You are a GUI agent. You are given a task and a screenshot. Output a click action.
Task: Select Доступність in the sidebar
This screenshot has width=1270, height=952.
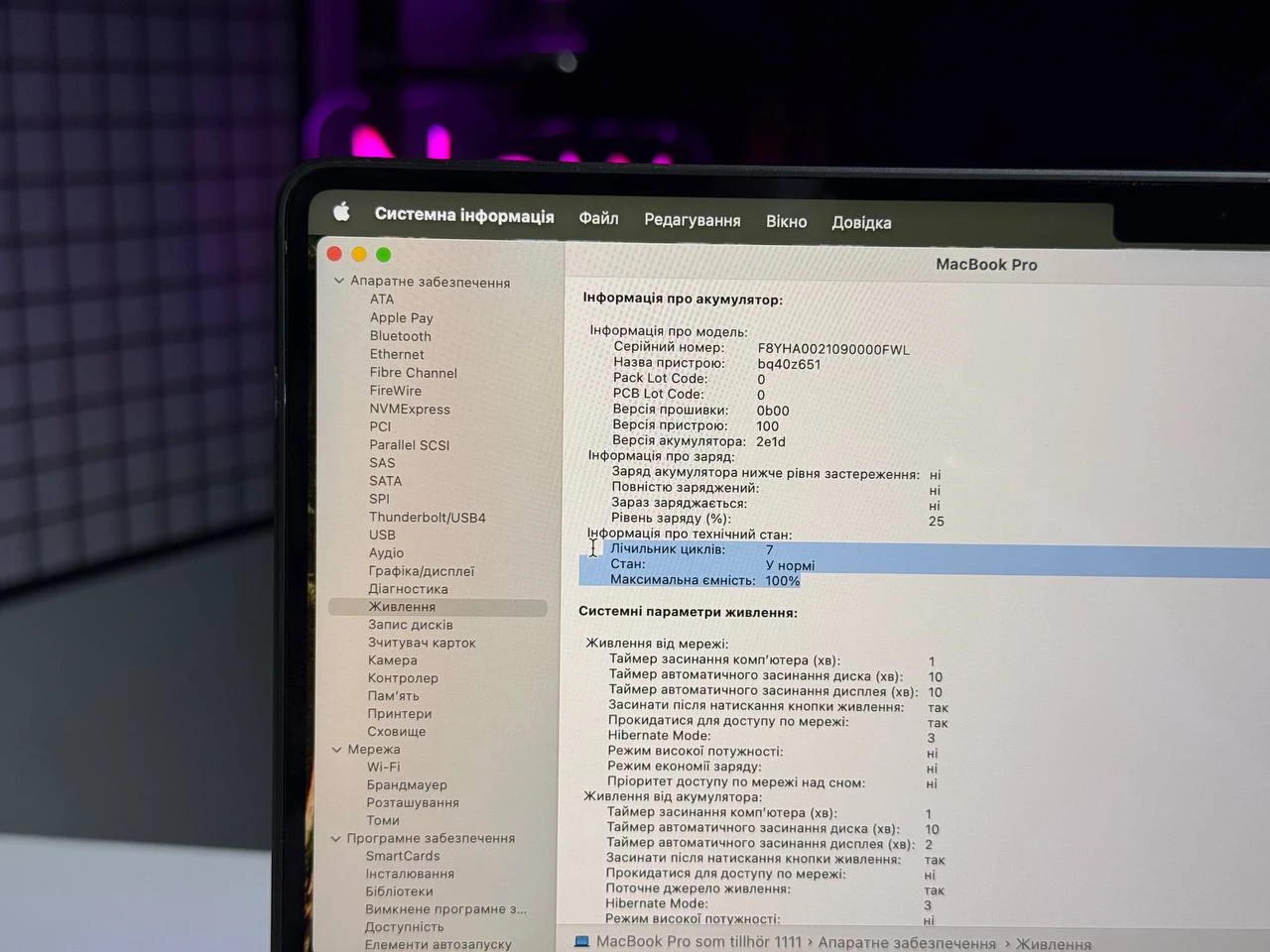tap(405, 928)
